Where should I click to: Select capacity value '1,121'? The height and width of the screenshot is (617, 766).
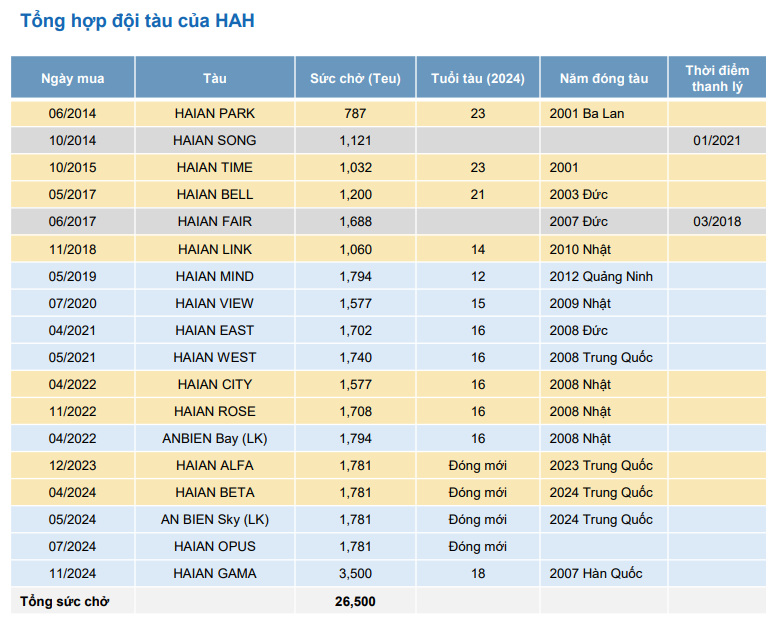355,140
